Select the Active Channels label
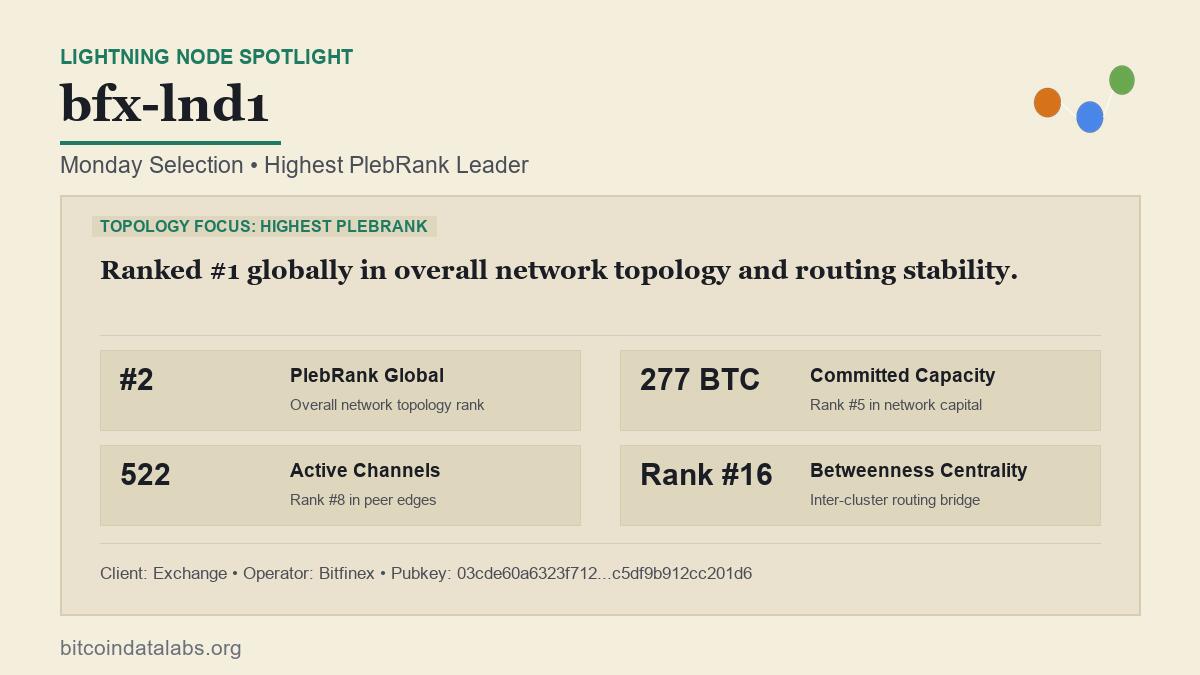The width and height of the screenshot is (1200, 675). [x=365, y=471]
